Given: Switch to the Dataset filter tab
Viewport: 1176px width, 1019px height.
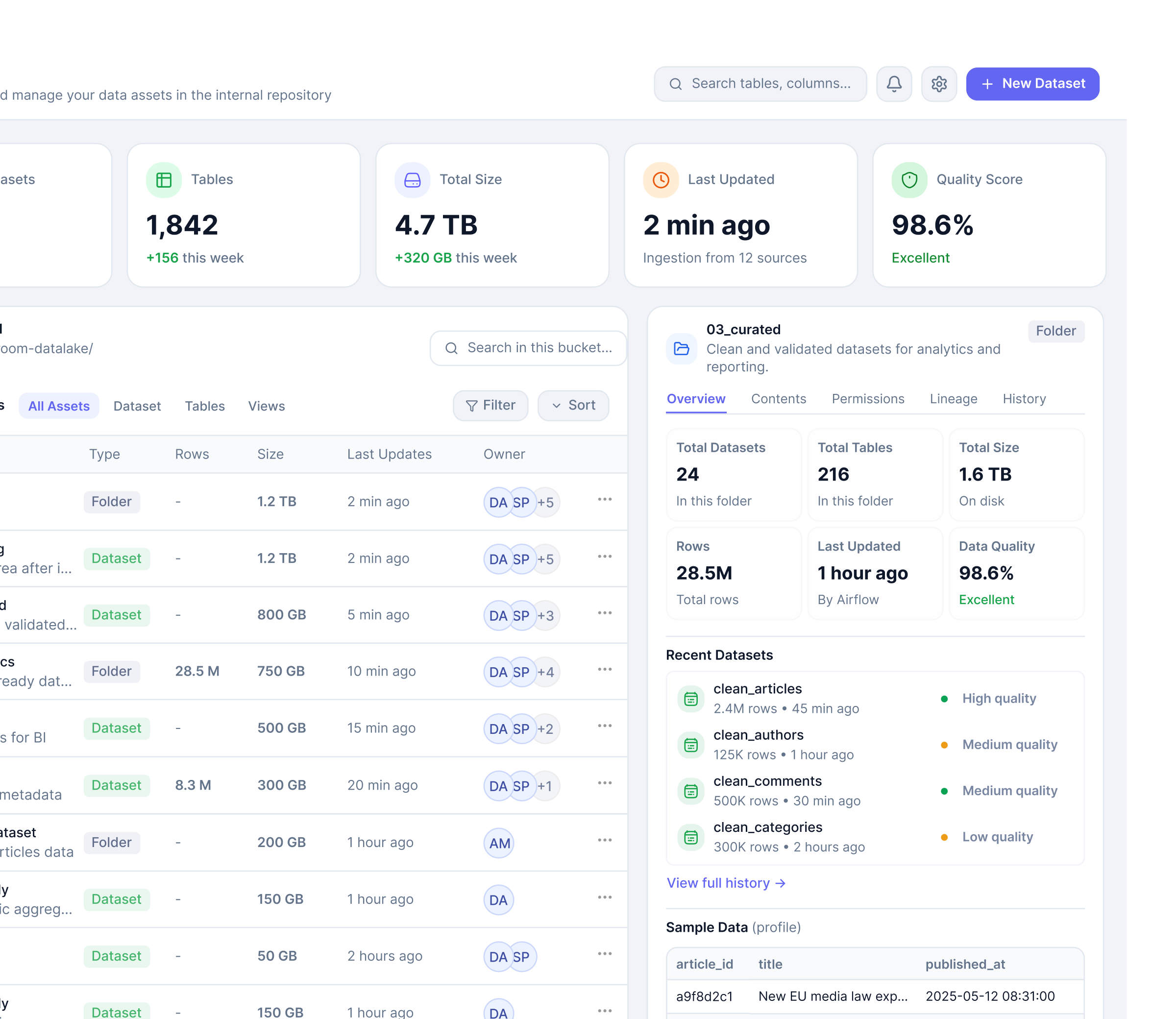Looking at the screenshot, I should (137, 406).
